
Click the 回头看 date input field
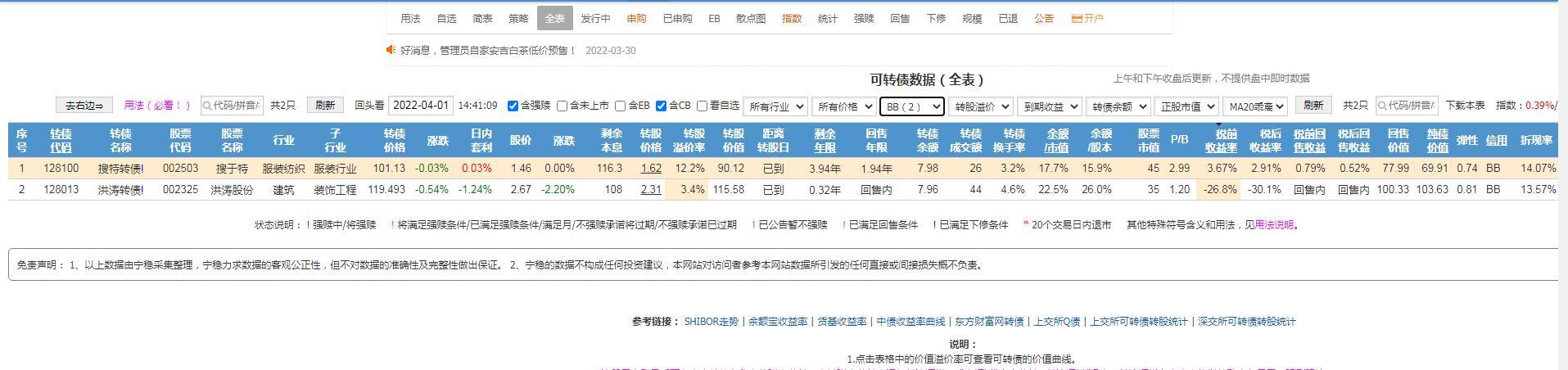[420, 106]
